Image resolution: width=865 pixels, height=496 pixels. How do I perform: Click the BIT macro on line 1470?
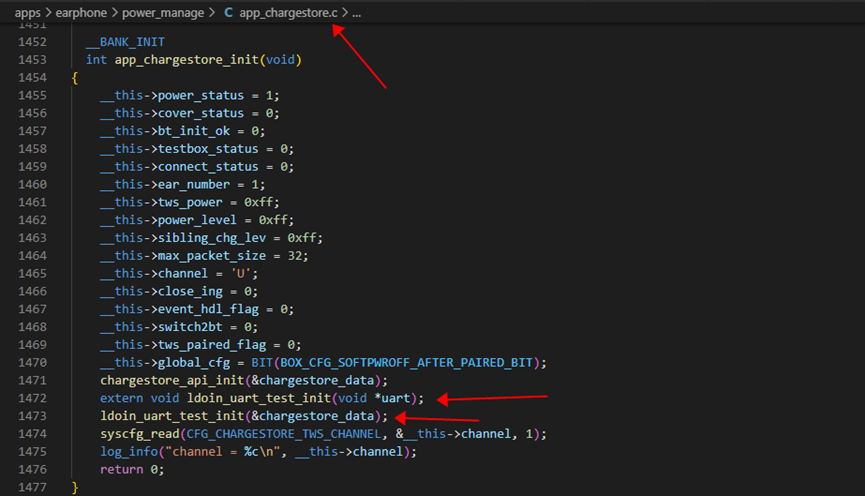coord(262,362)
